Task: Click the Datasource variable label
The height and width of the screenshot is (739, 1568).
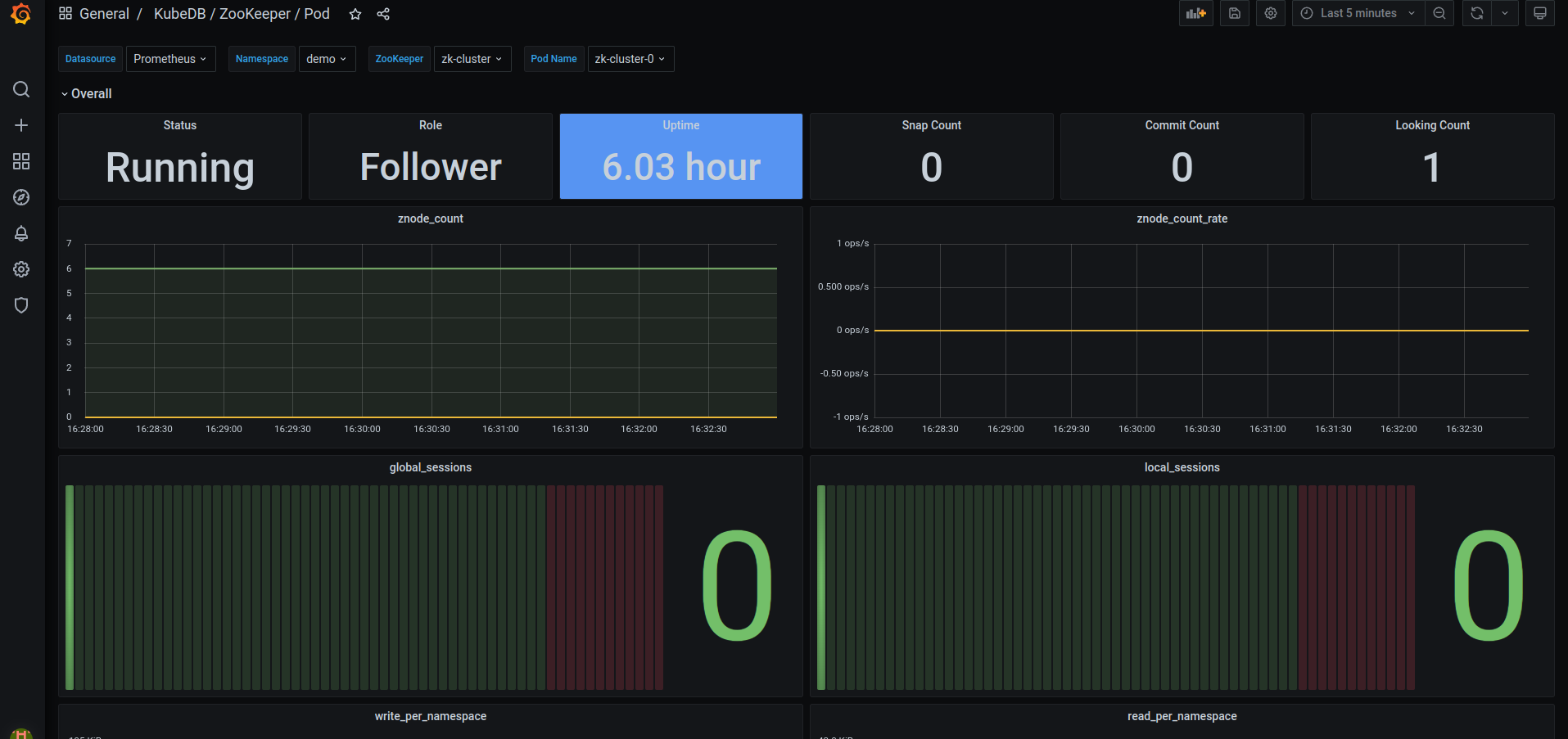Action: pyautogui.click(x=90, y=59)
